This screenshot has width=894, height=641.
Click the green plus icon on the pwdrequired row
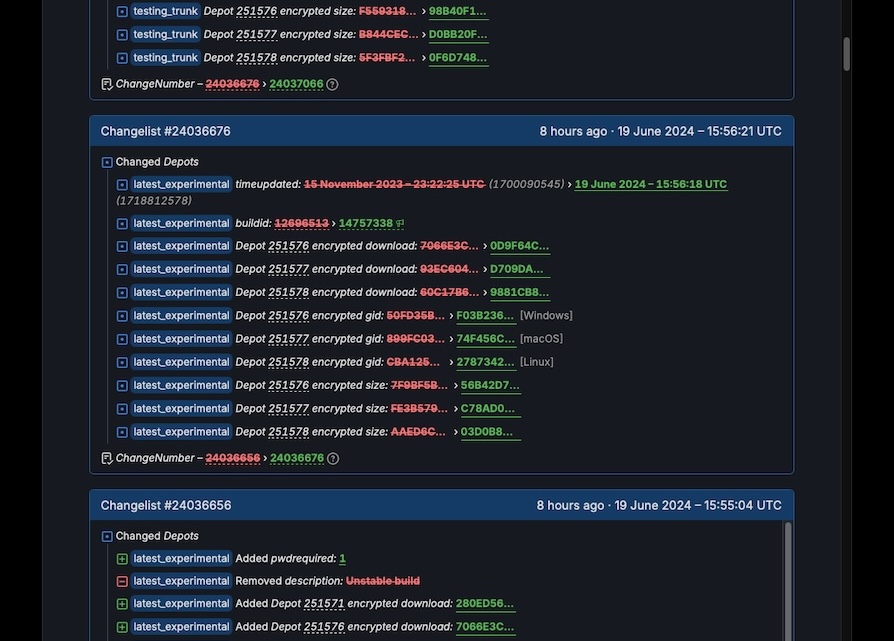(x=122, y=559)
